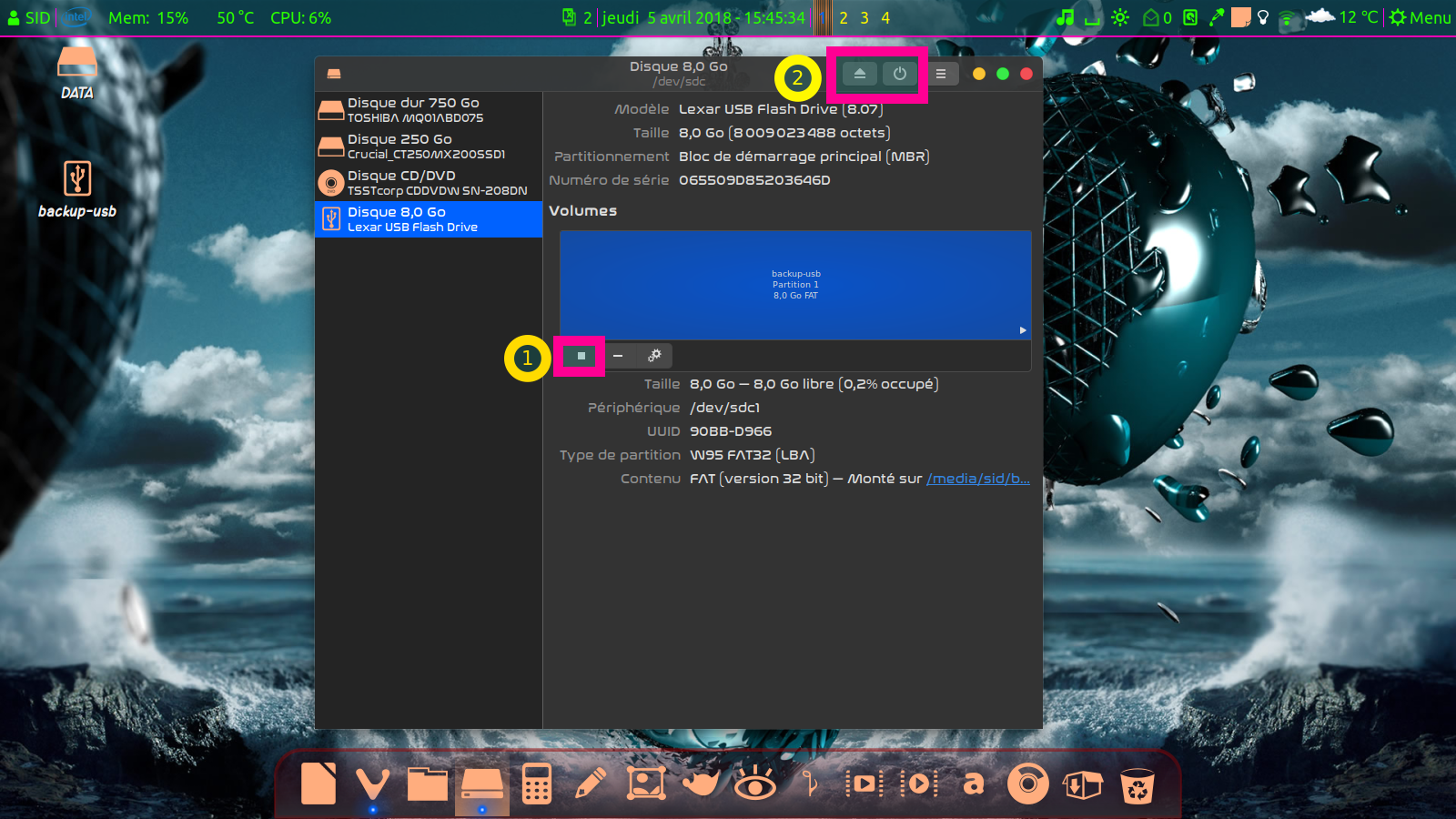
Task: Open the Menu in top panel
Action: click(x=1421, y=17)
